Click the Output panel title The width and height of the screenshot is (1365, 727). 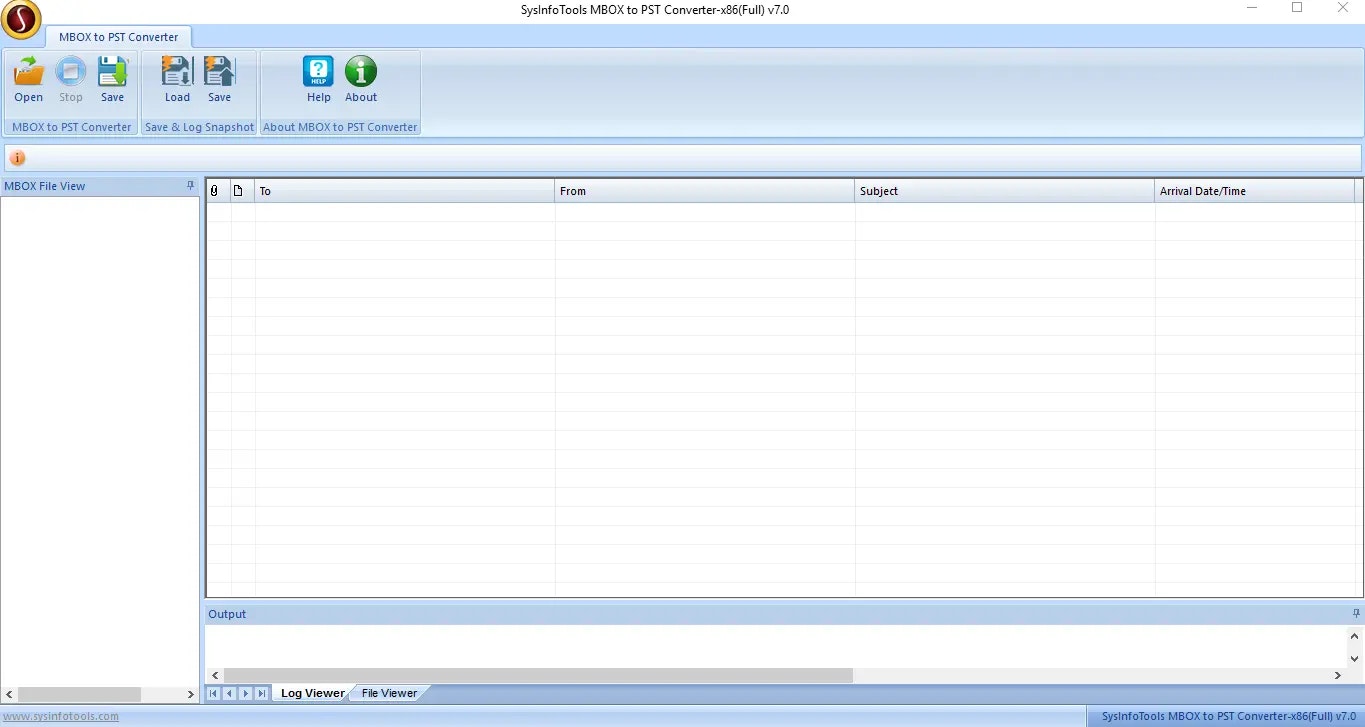coord(227,614)
